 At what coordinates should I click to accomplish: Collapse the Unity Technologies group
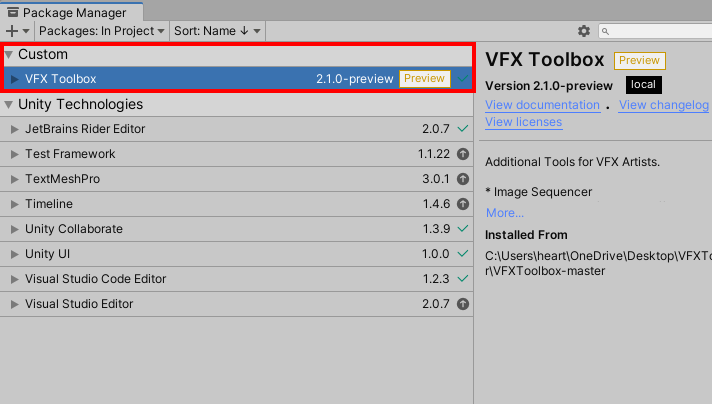(x=8, y=104)
